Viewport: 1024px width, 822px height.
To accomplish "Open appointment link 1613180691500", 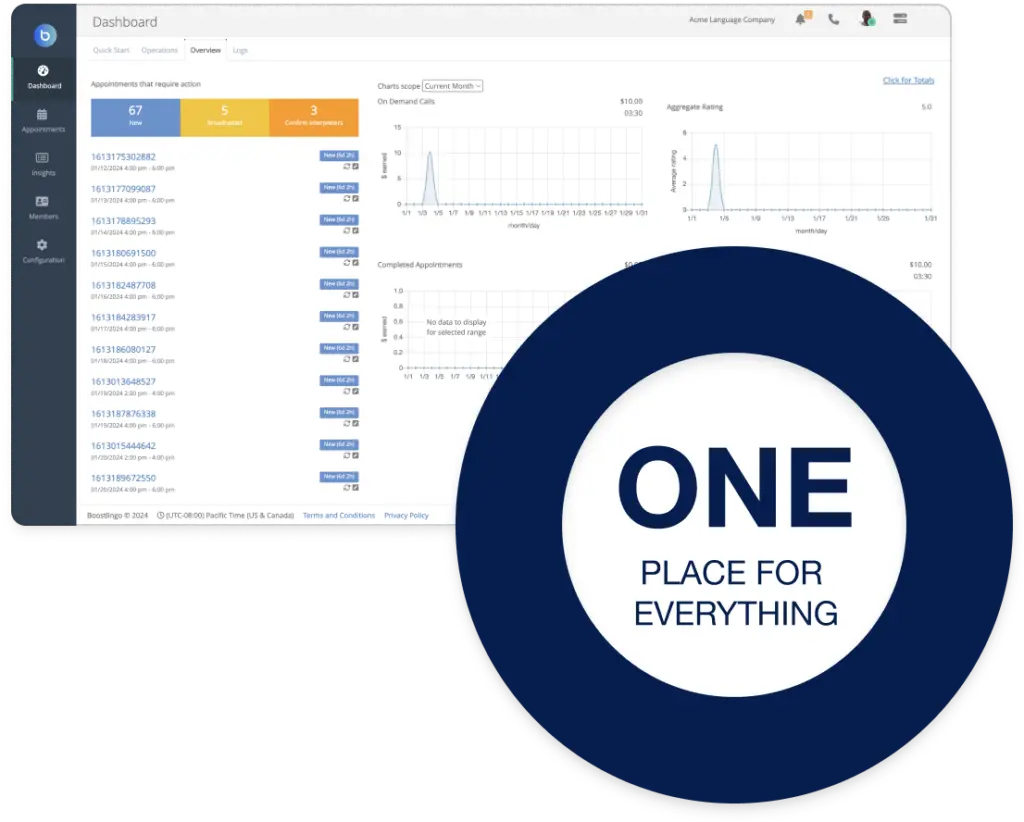I will [123, 253].
